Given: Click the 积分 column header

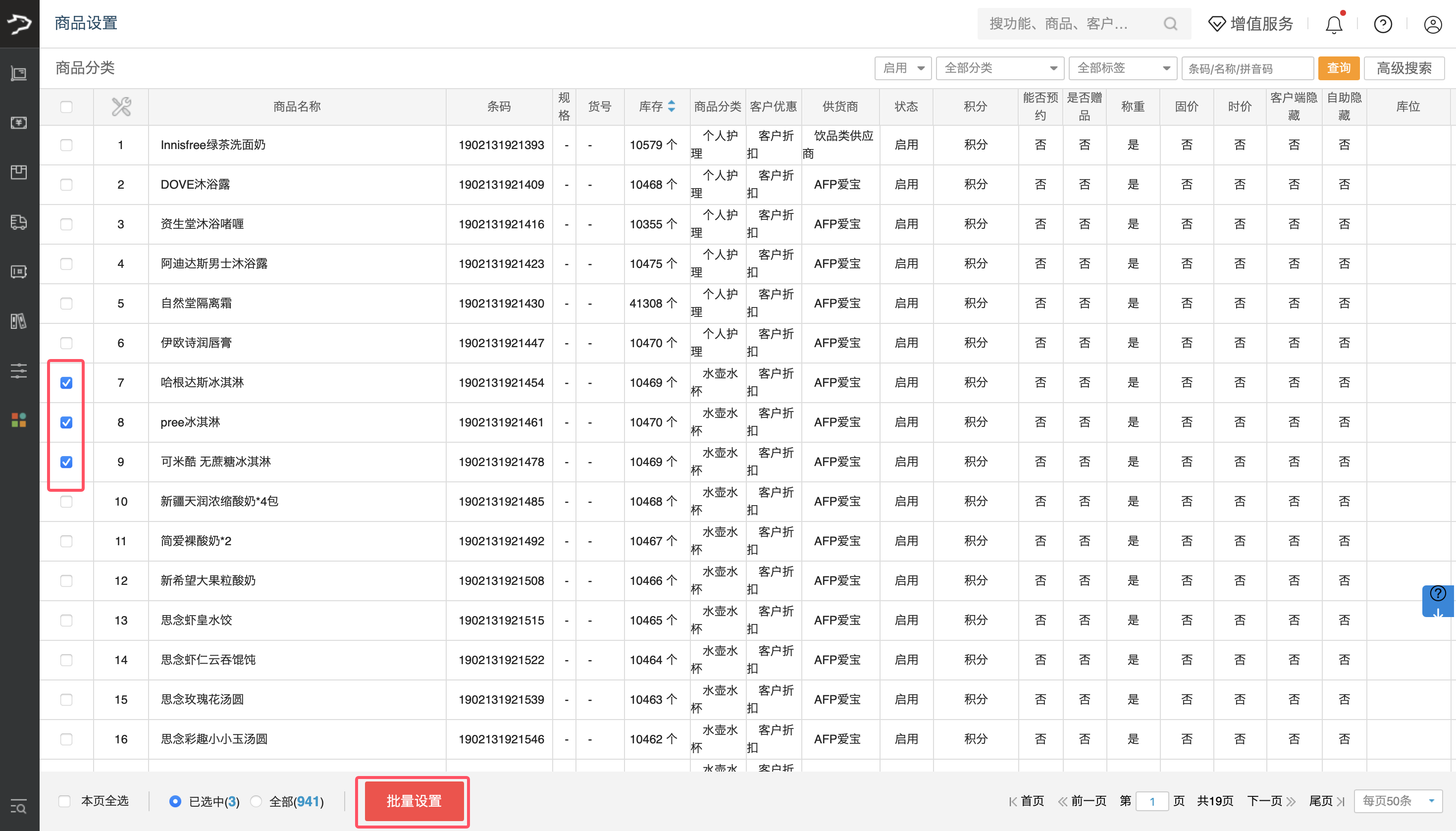Looking at the screenshot, I should point(976,107).
